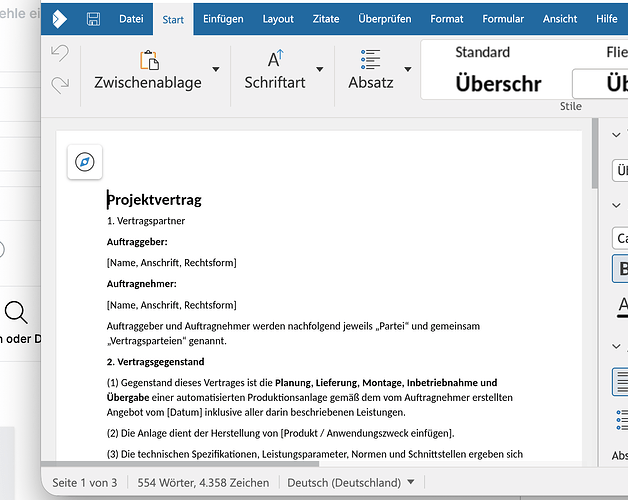
Task: Click the style name field in side panel
Action: click(x=620, y=170)
